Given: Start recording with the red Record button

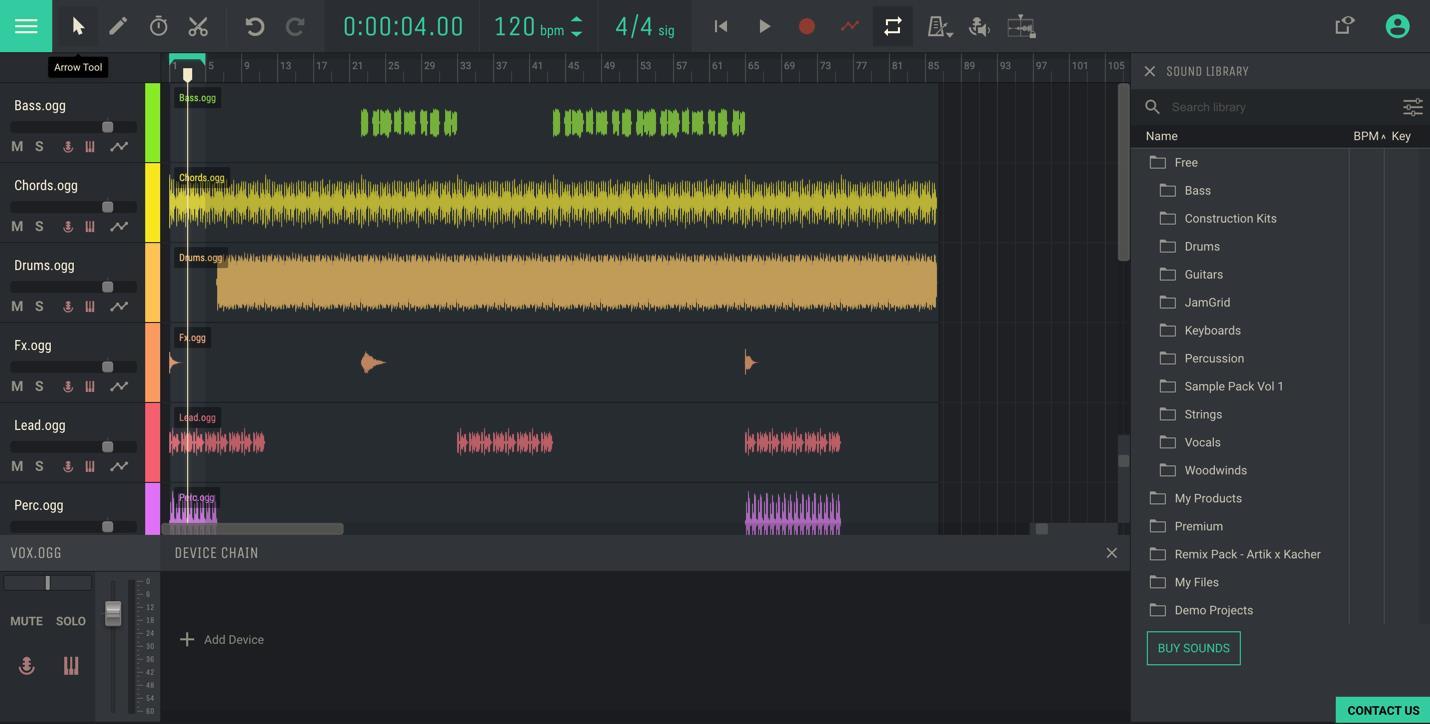Looking at the screenshot, I should point(806,26).
